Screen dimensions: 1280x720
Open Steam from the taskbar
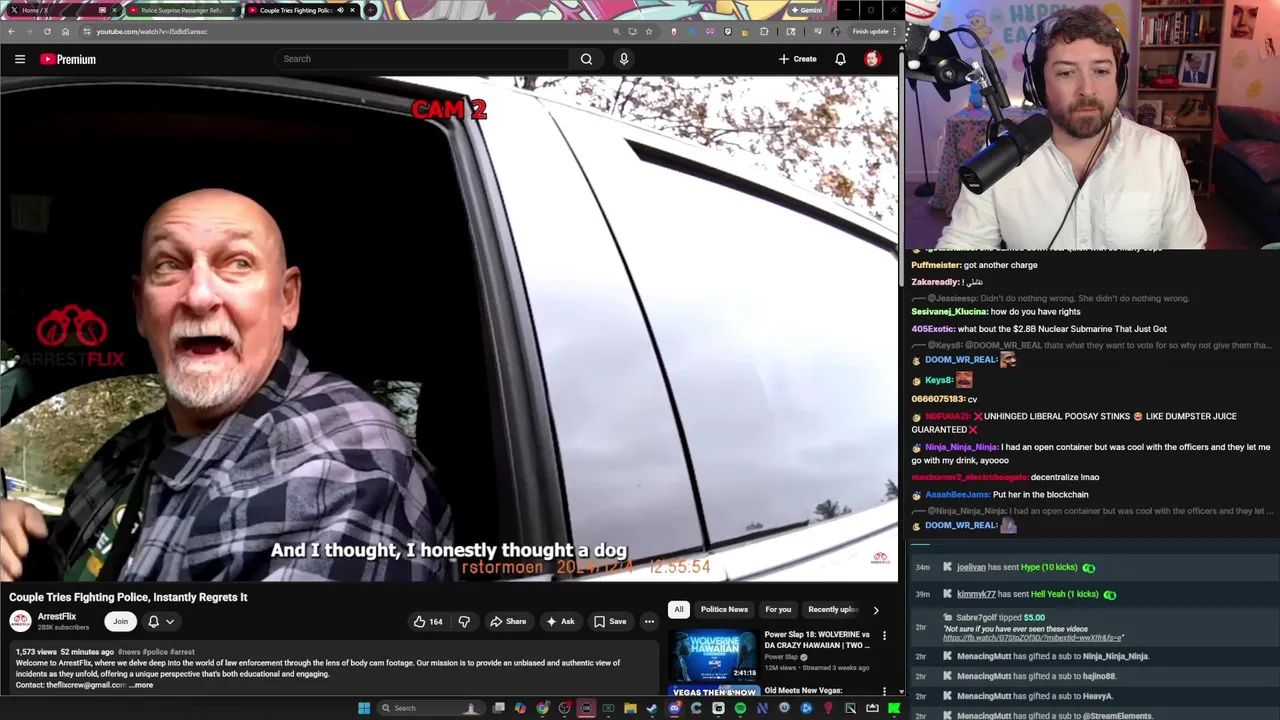point(652,708)
